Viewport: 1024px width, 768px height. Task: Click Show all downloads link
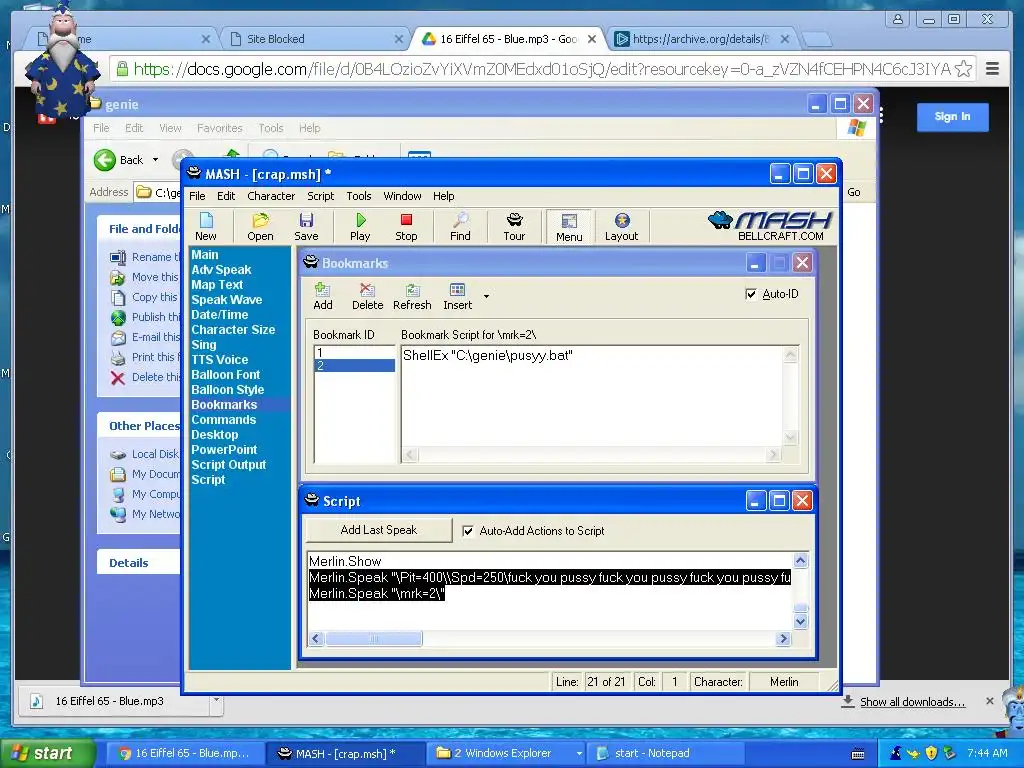point(912,702)
